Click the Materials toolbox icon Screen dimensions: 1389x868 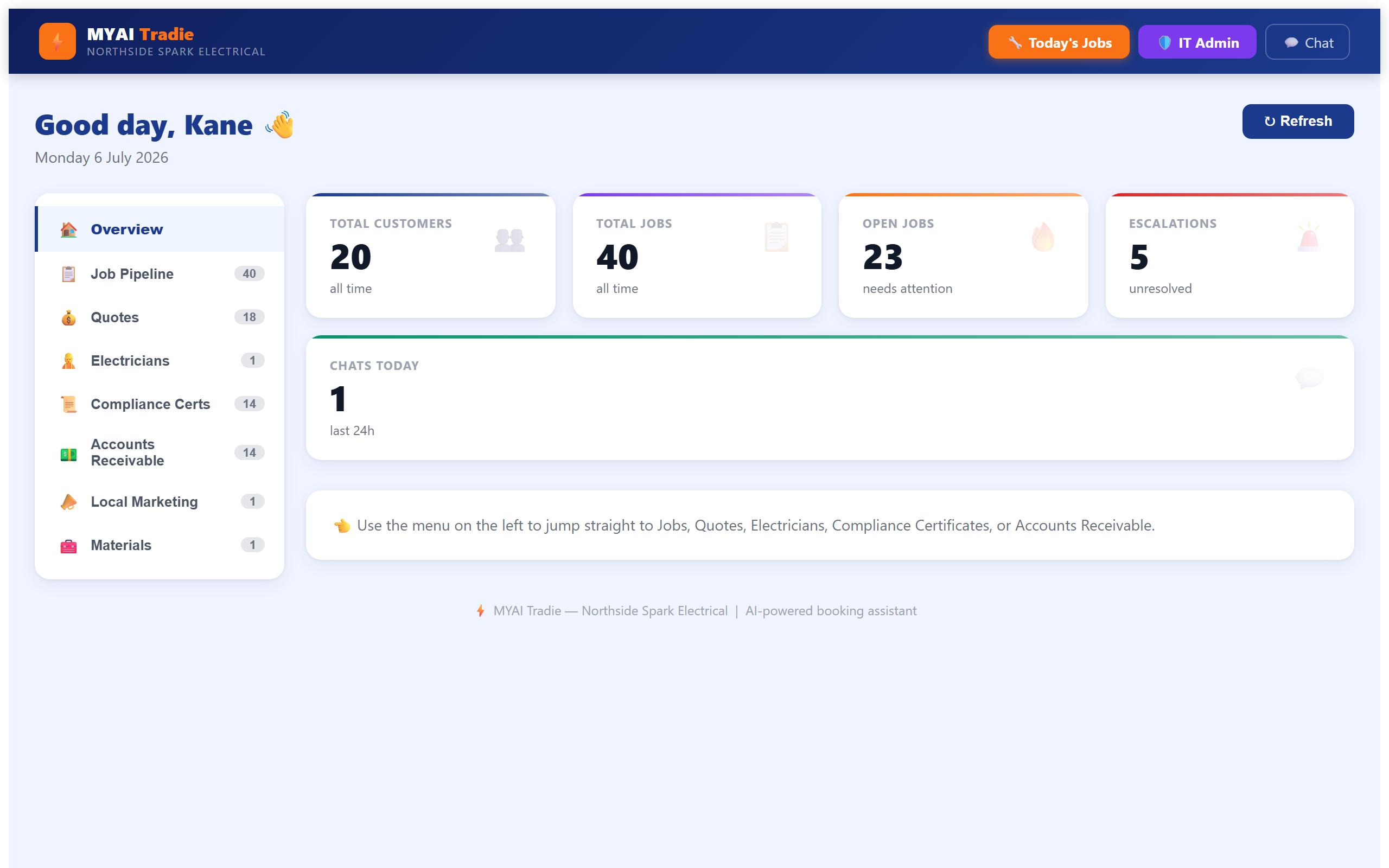coord(68,545)
